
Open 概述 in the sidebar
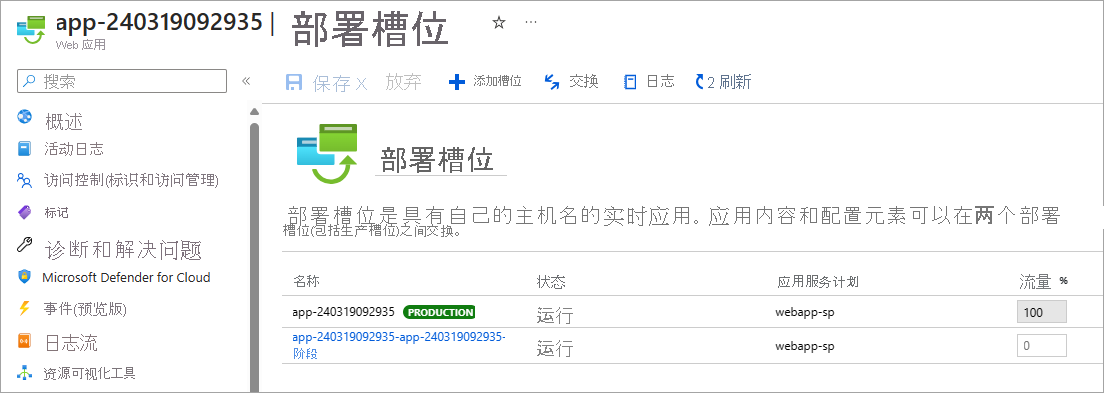64,122
